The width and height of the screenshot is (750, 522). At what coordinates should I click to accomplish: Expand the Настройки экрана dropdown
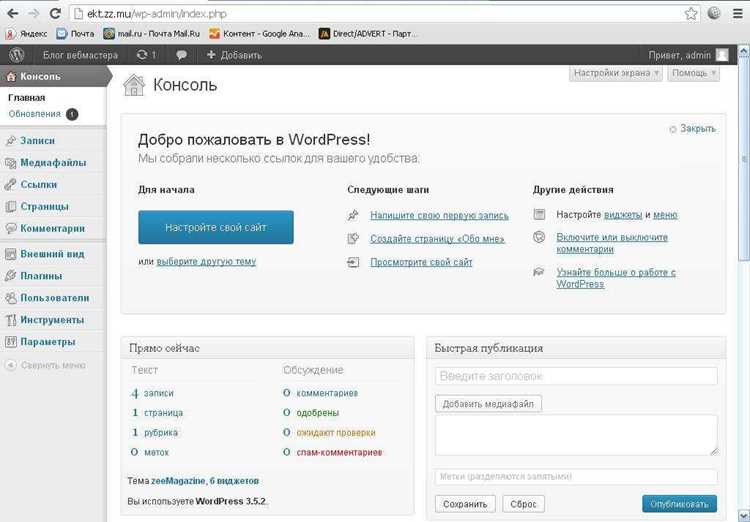pos(616,73)
